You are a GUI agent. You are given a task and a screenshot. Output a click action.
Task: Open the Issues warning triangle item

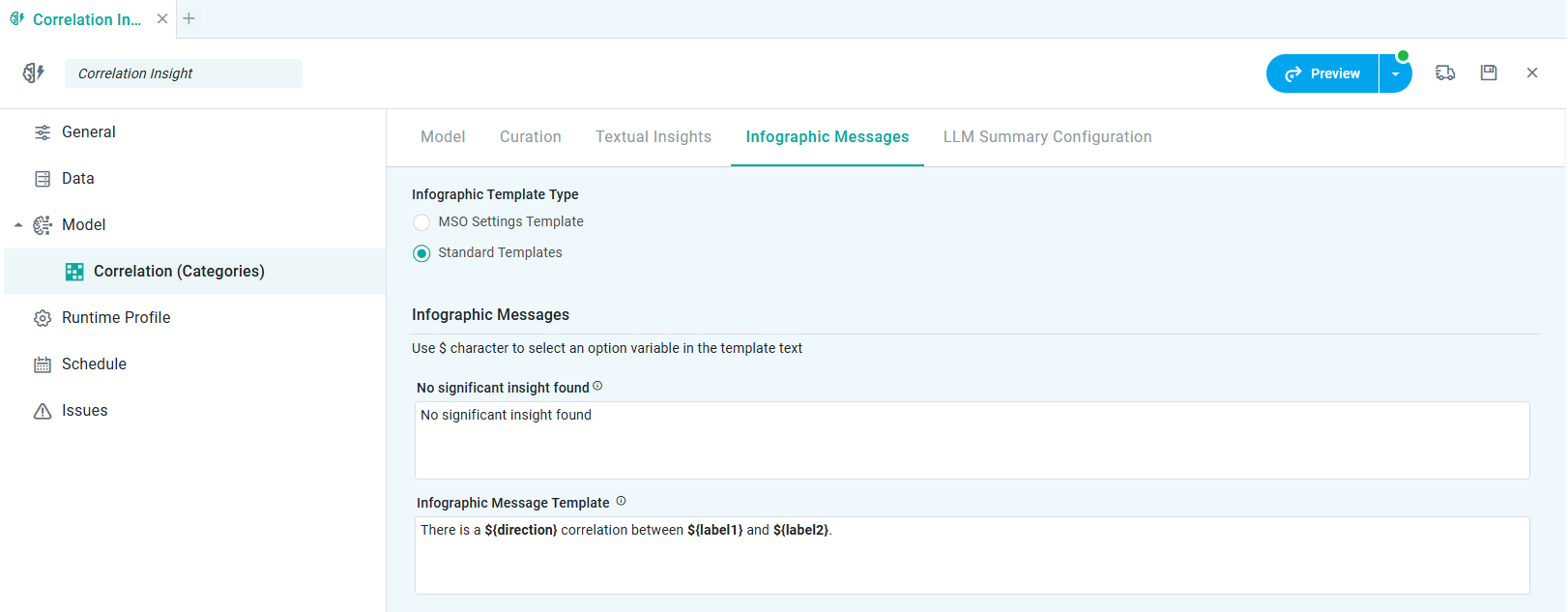coord(84,411)
